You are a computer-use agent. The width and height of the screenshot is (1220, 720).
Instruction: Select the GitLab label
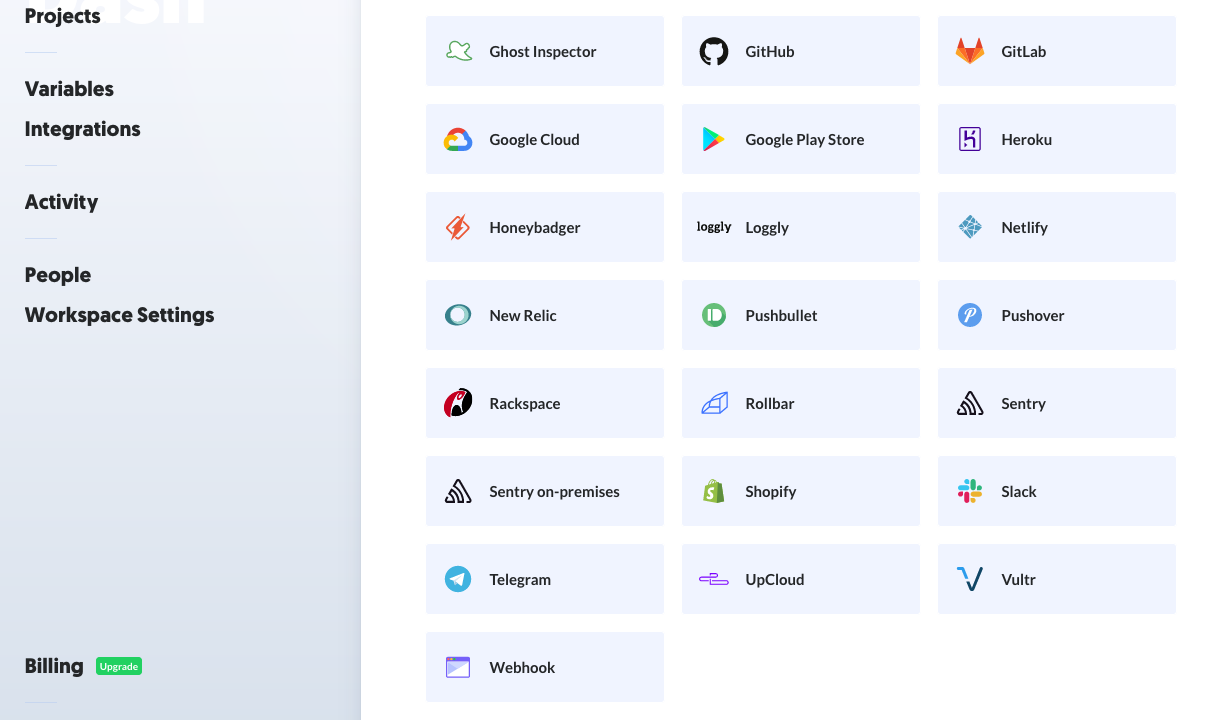(1024, 52)
